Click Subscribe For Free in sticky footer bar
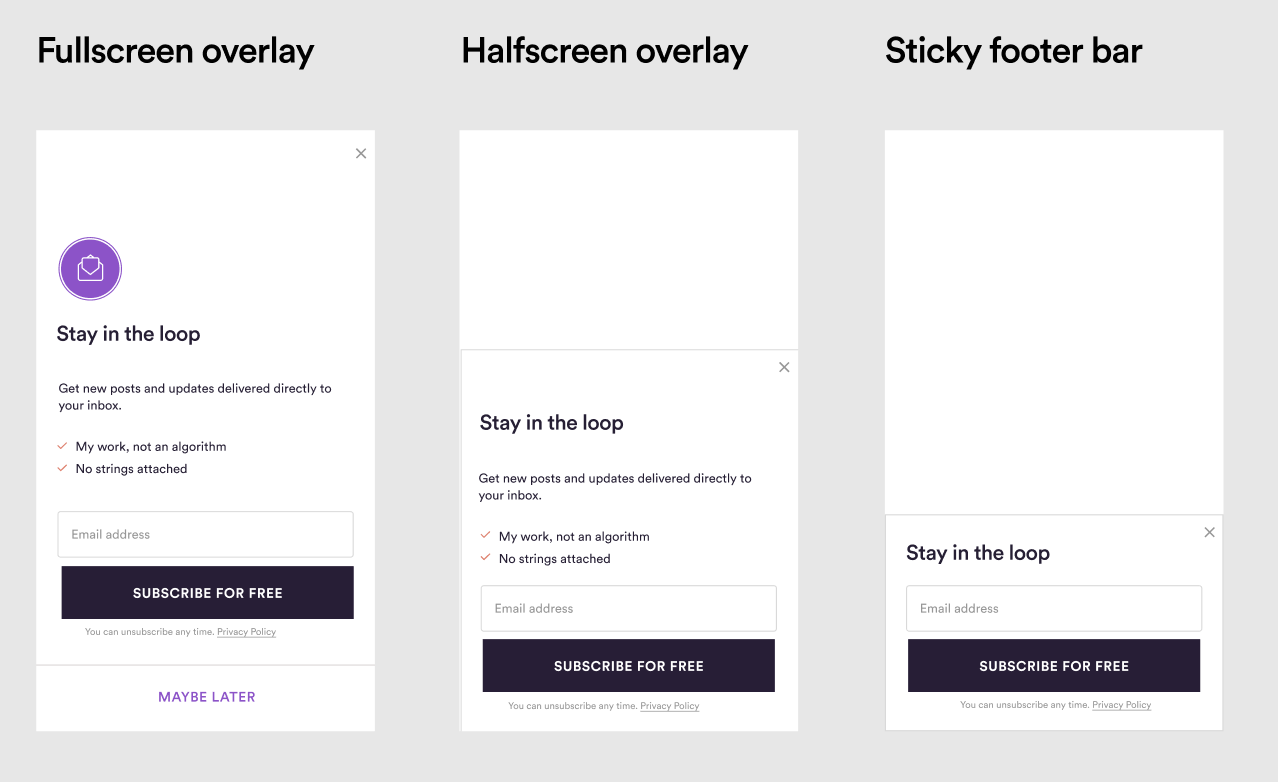 (1054, 666)
